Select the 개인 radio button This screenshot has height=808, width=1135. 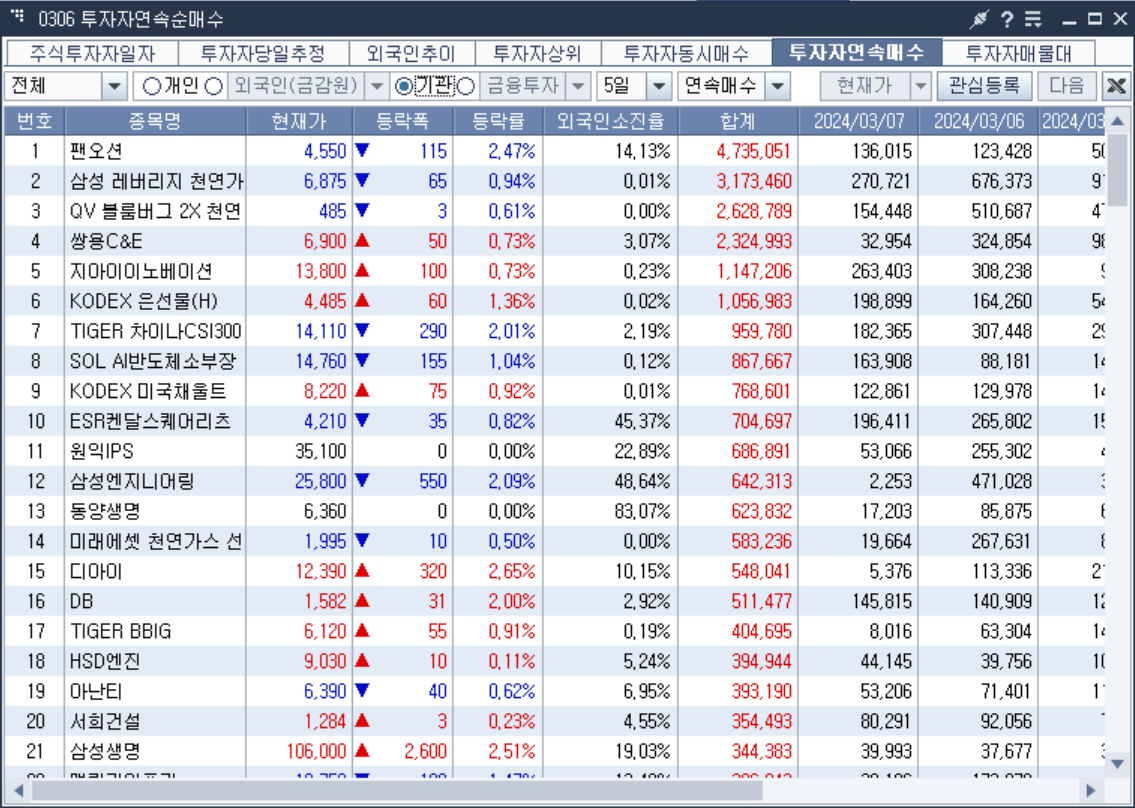pyautogui.click(x=151, y=87)
